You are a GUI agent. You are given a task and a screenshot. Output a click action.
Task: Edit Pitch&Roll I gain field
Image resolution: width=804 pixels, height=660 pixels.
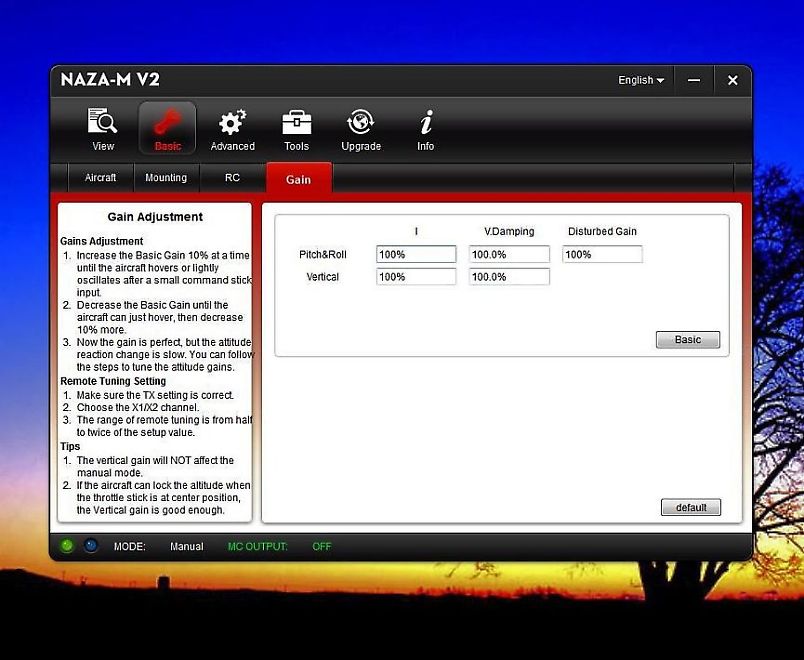pyautogui.click(x=416, y=254)
